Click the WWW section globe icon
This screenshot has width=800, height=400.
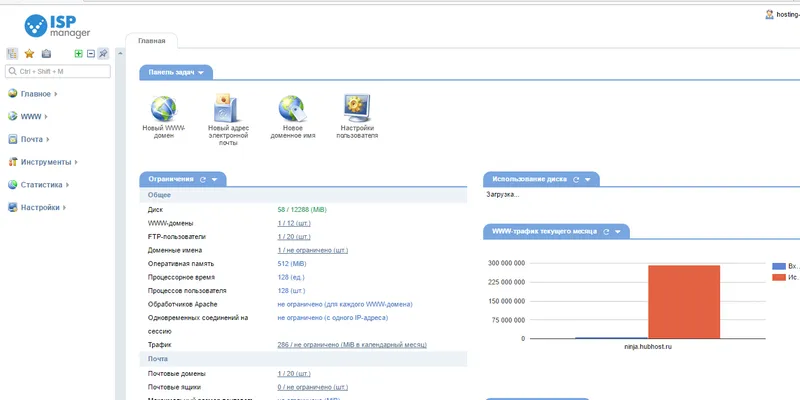tap(13, 116)
